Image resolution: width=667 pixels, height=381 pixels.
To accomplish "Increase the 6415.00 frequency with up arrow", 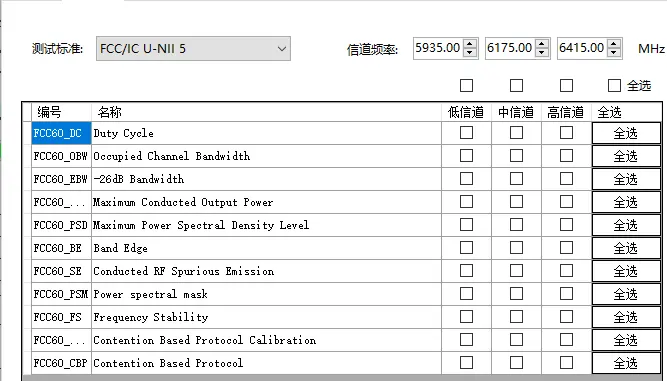I will point(614,43).
